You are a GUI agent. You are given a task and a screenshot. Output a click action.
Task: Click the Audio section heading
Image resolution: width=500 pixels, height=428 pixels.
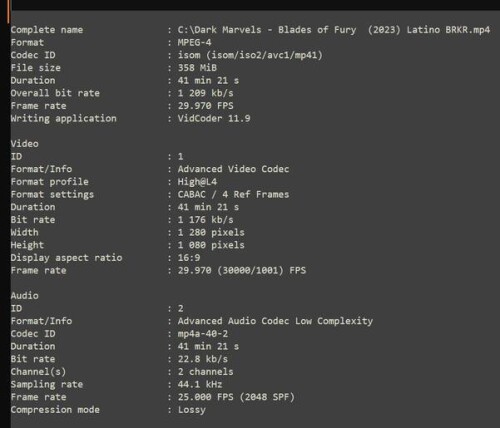[x=24, y=296]
